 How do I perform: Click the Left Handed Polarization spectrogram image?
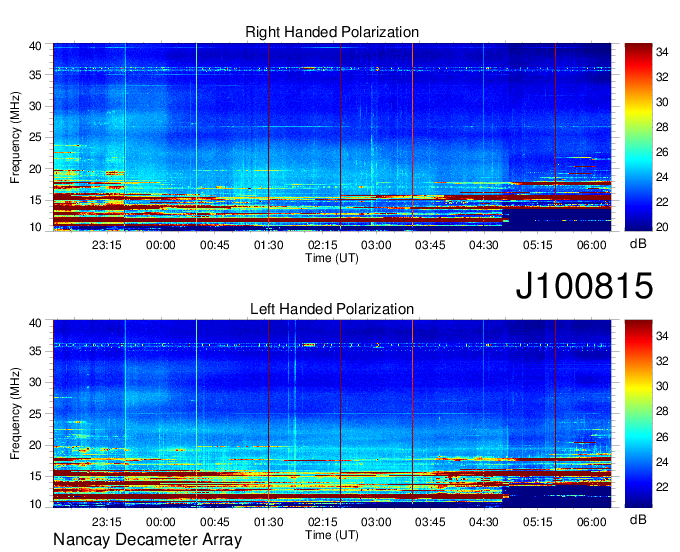tap(332, 414)
